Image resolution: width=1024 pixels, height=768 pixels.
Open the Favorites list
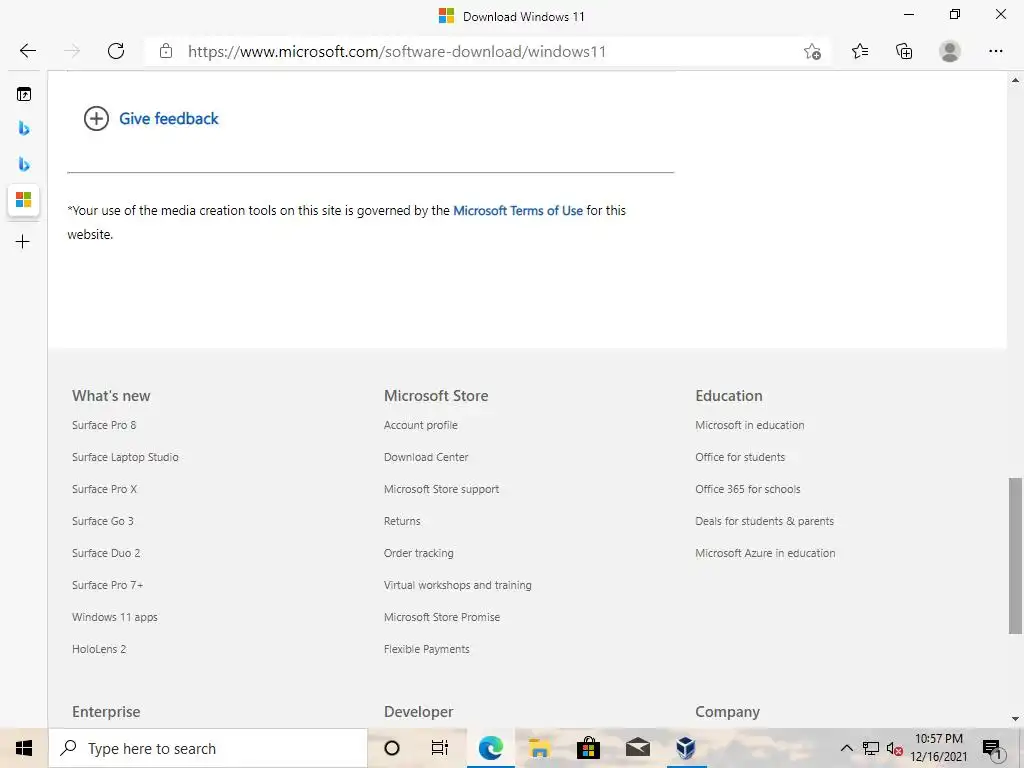860,51
